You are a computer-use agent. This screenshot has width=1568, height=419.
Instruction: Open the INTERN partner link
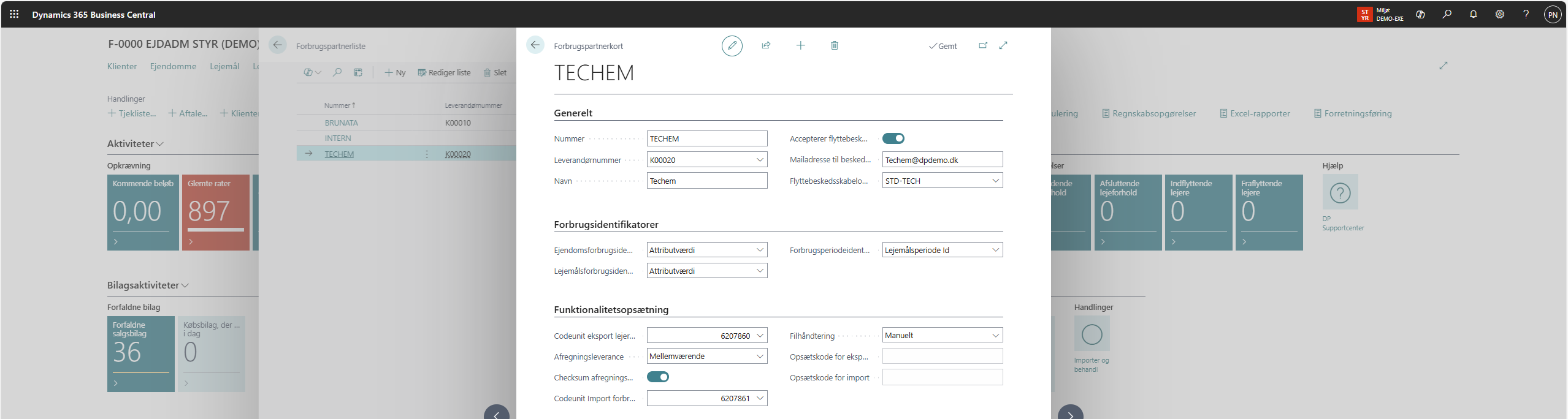(x=338, y=138)
